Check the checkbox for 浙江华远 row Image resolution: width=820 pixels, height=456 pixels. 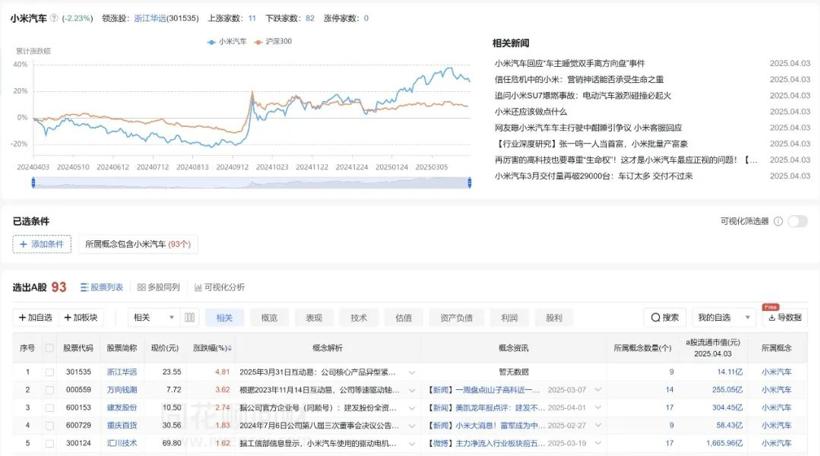tap(49, 372)
